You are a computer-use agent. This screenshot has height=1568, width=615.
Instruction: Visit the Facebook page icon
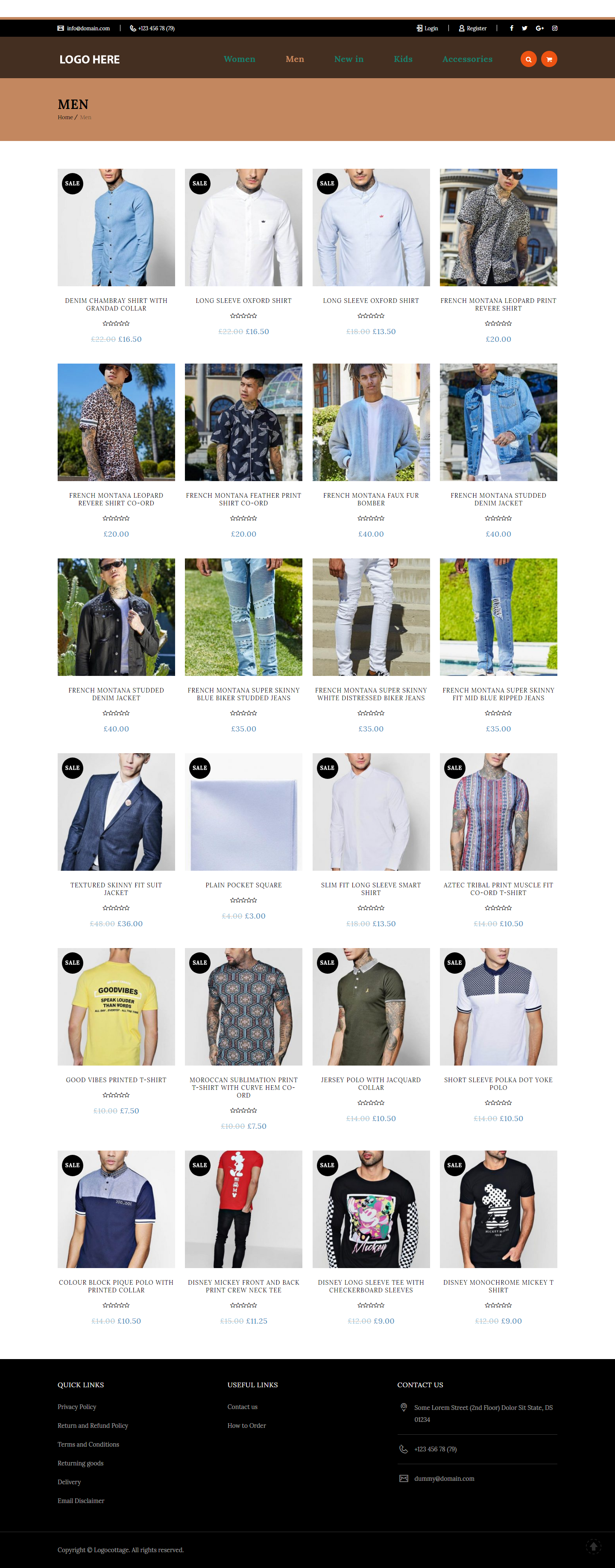pos(511,28)
